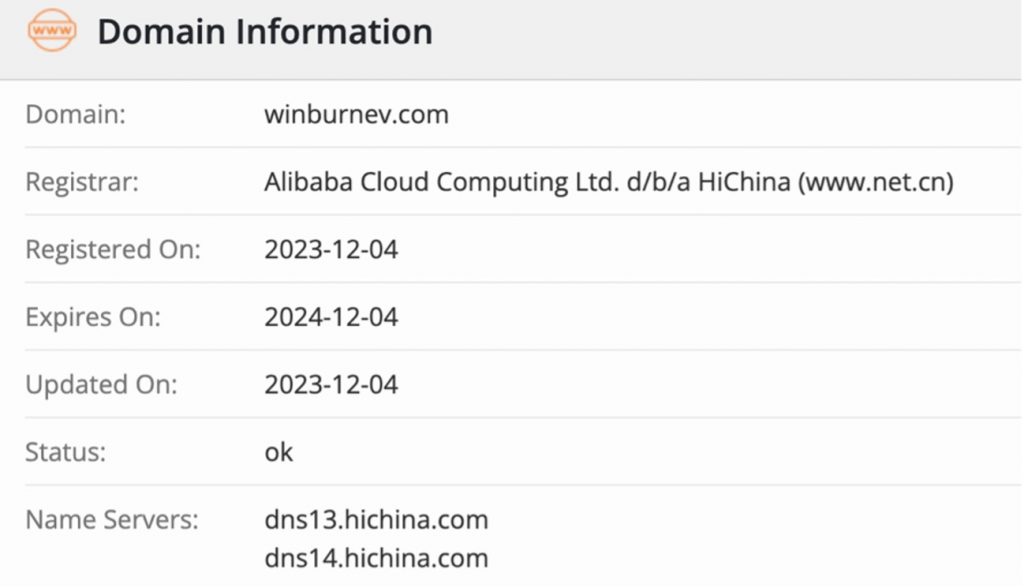Click the Registrar: field label
Viewport: 1024px width, 588px height.
[82, 182]
